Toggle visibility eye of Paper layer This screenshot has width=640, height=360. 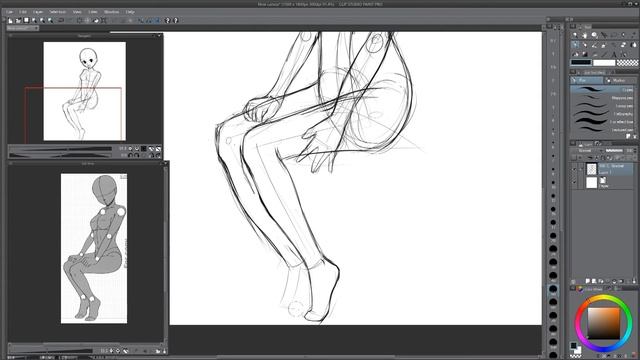[x=574, y=182]
